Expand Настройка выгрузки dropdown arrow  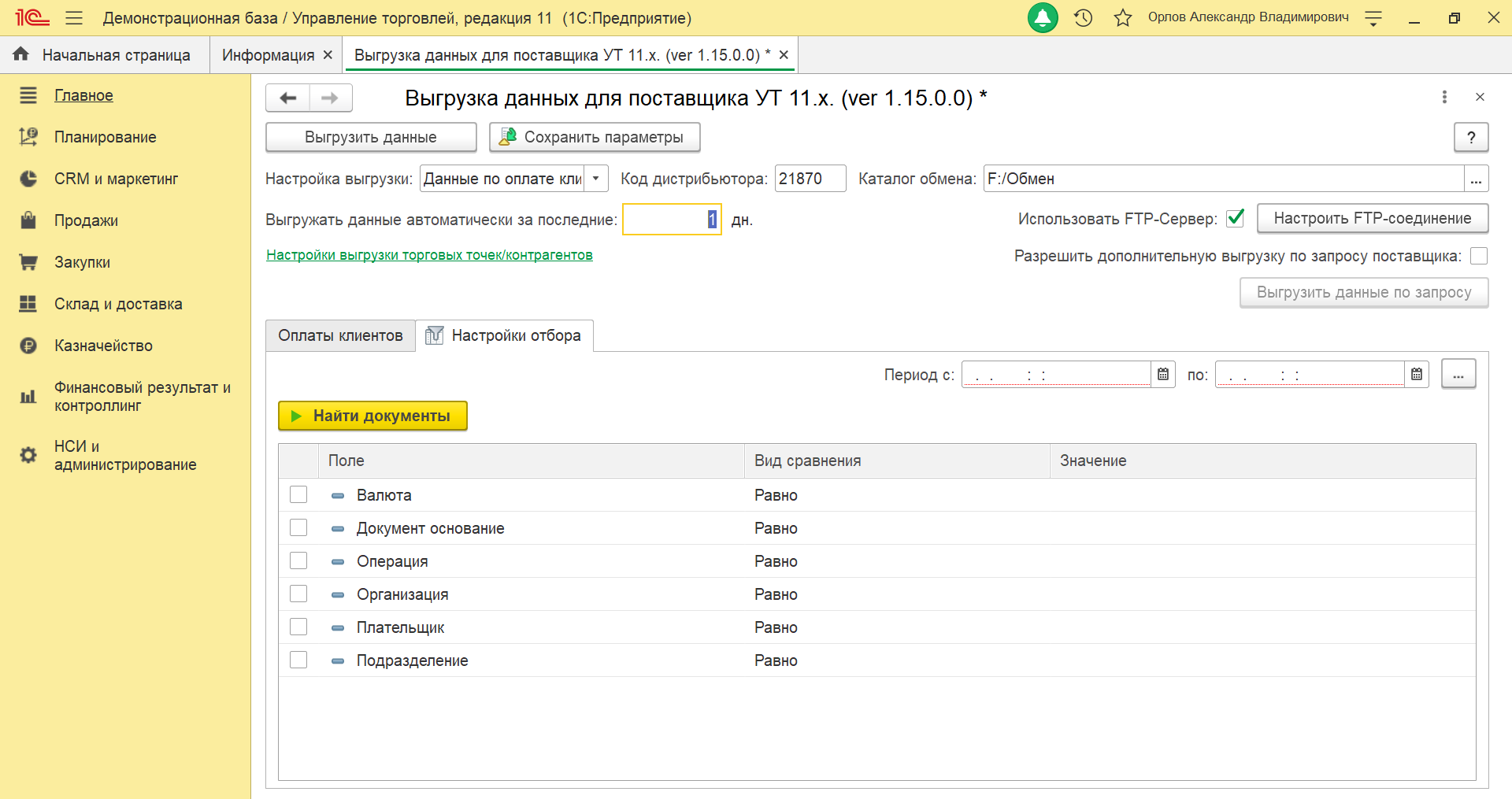tap(596, 179)
